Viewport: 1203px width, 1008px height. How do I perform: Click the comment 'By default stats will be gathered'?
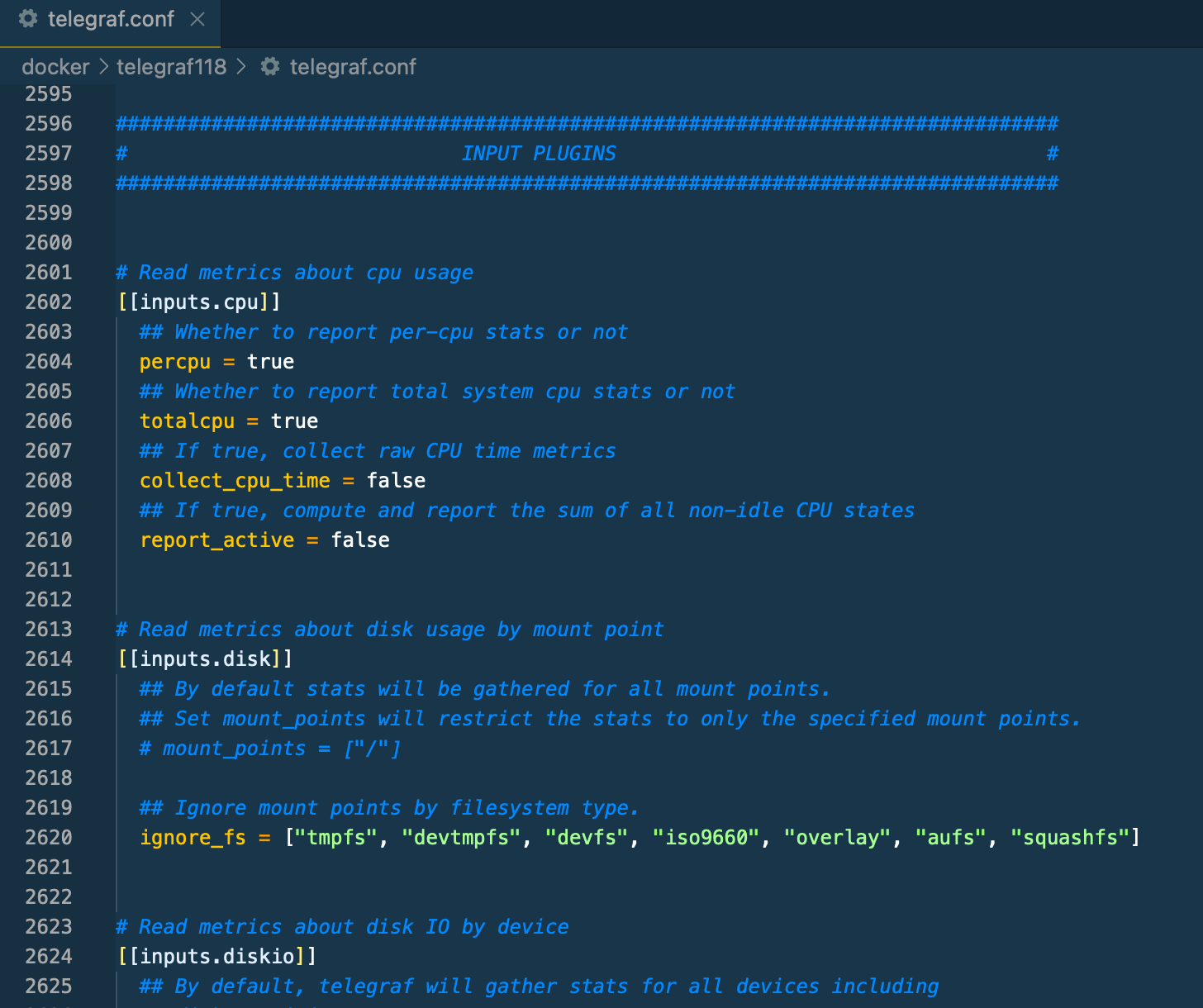[485, 689]
